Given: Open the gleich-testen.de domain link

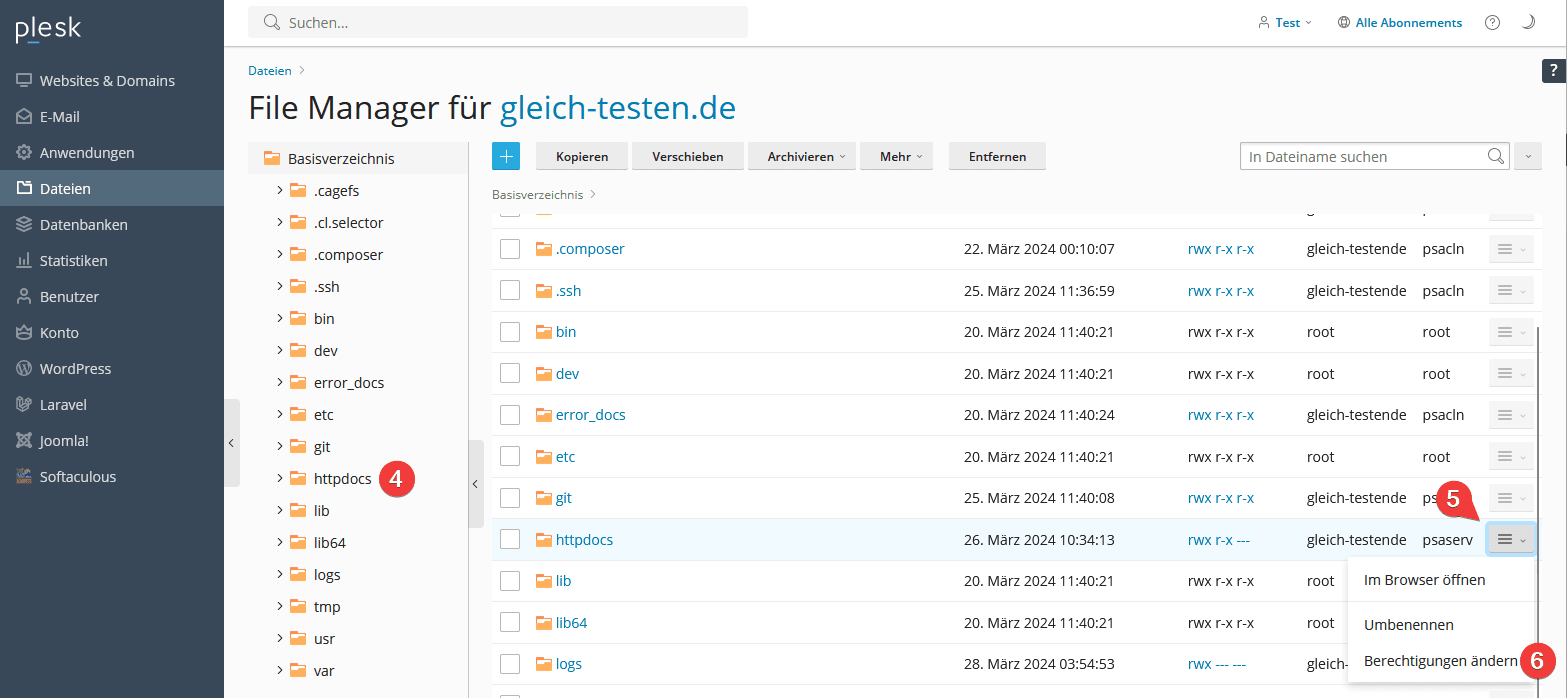Looking at the screenshot, I should pyautogui.click(x=617, y=107).
